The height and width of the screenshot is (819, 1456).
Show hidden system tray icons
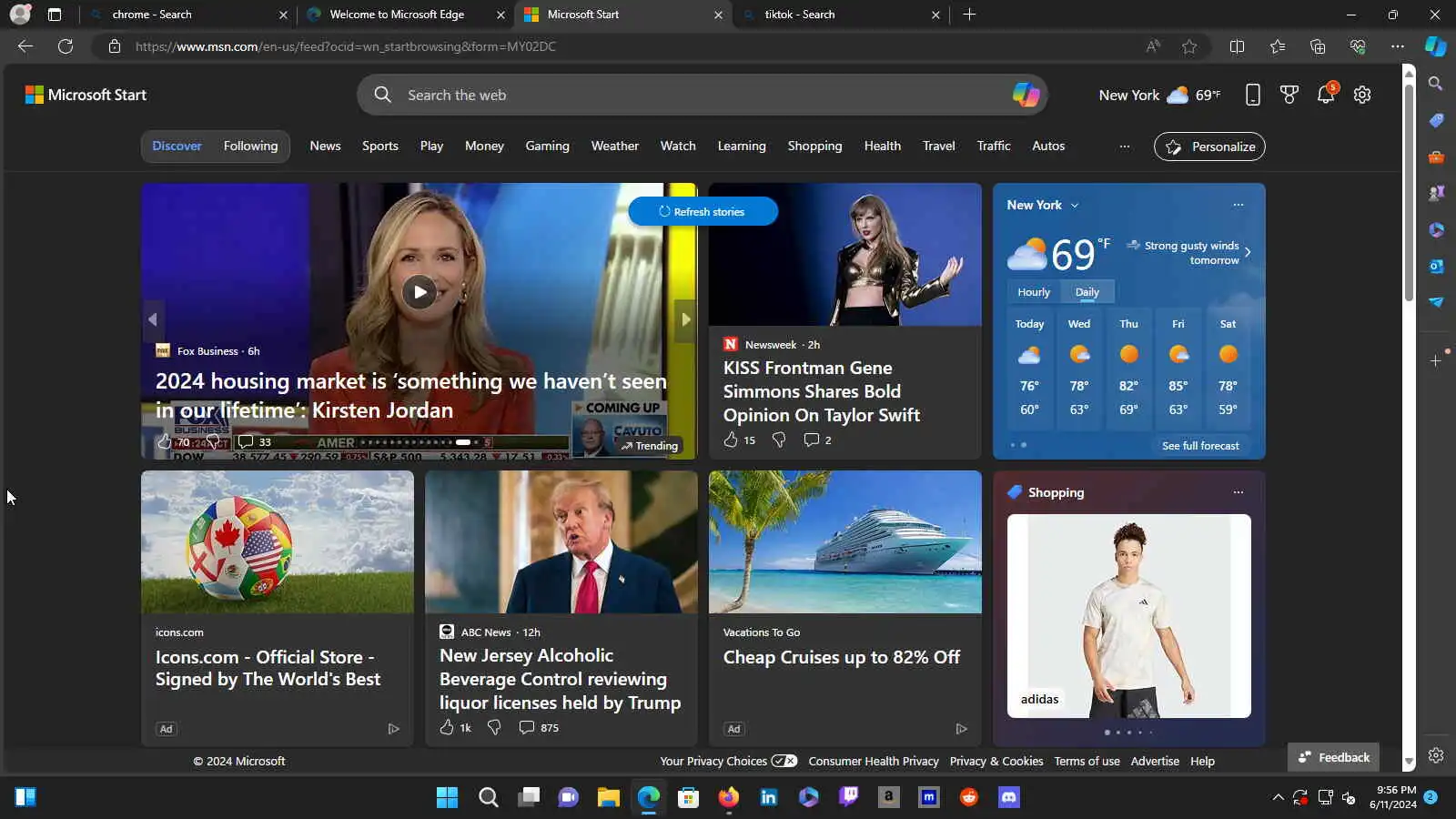click(x=1279, y=798)
